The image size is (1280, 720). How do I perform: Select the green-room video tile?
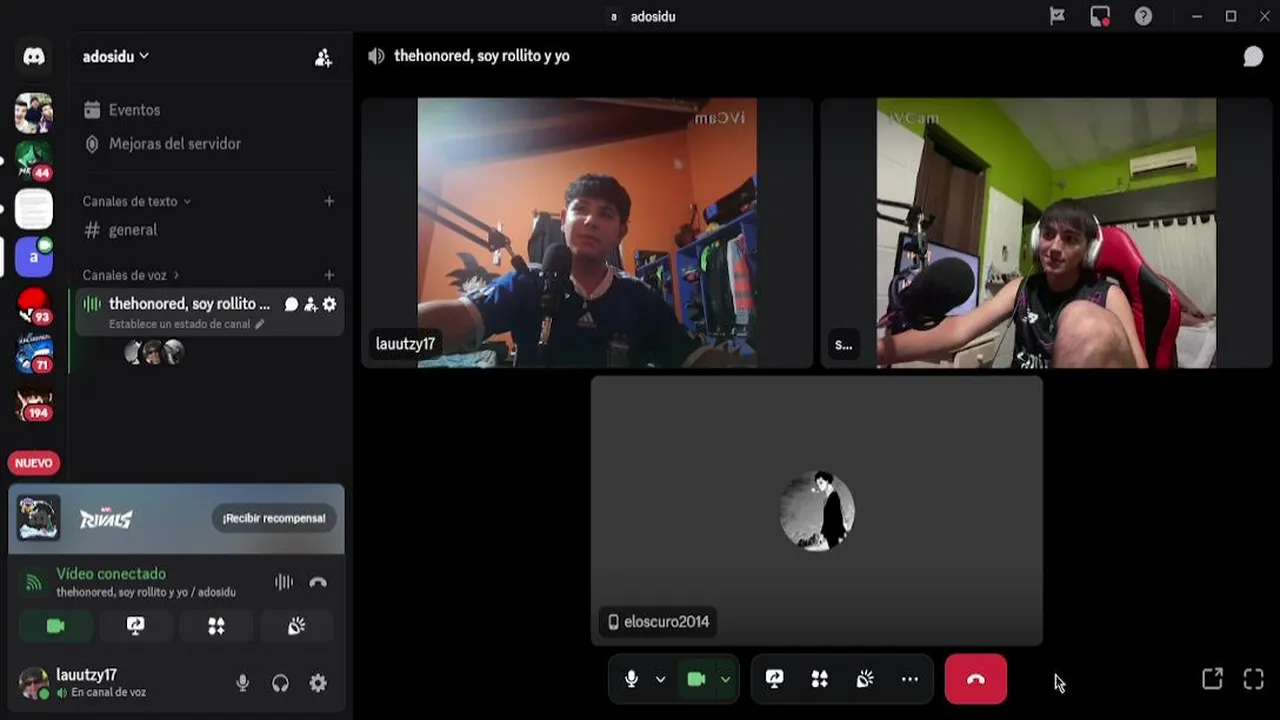point(1046,232)
